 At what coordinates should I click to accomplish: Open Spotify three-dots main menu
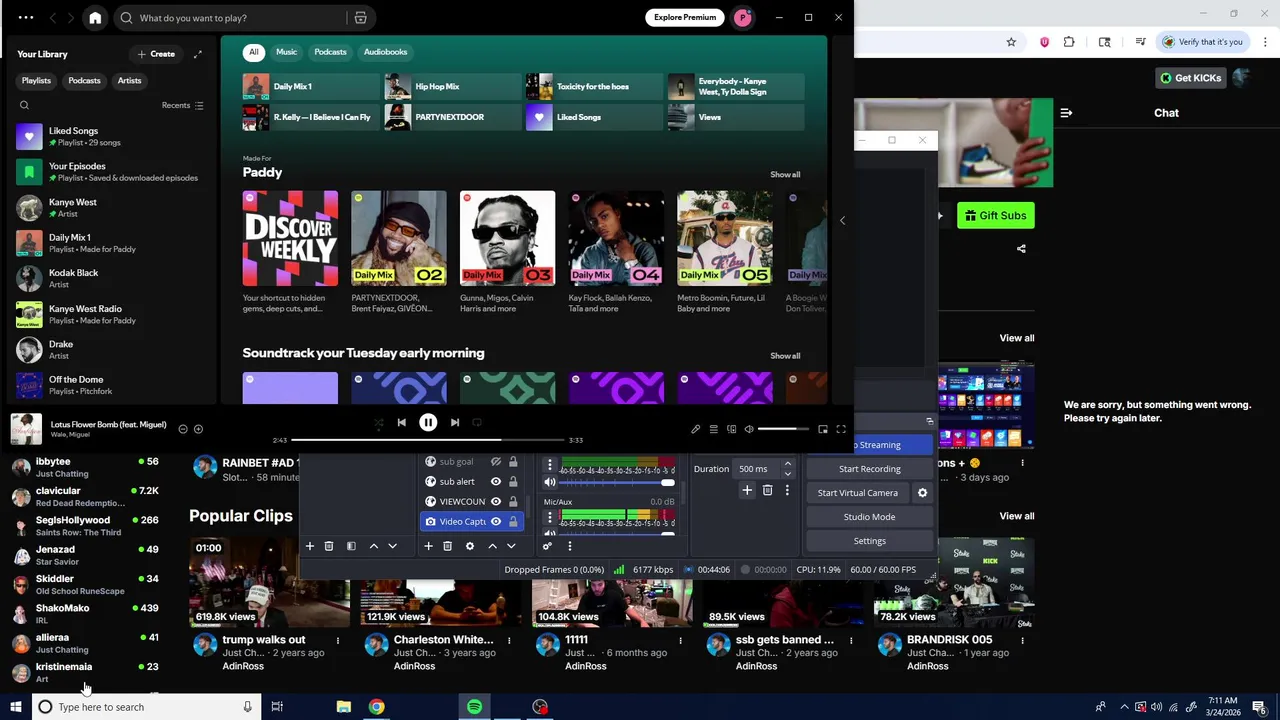pyautogui.click(x=26, y=18)
